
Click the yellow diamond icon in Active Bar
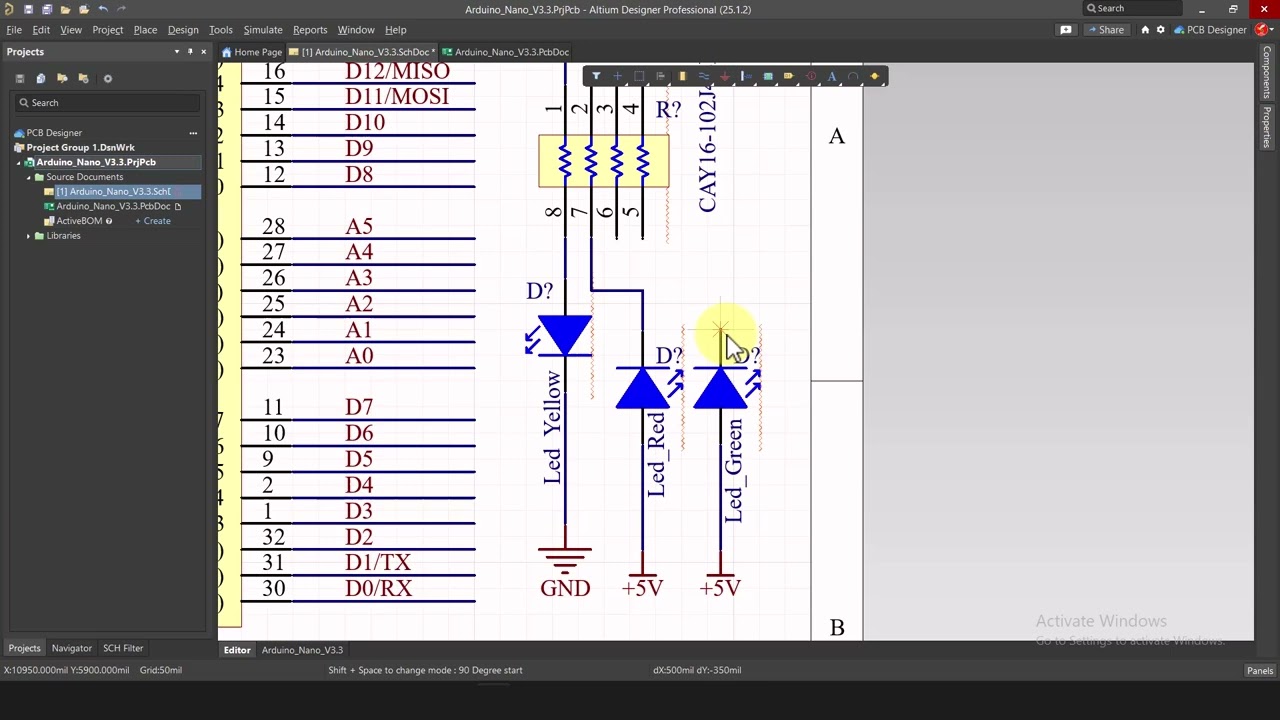tap(875, 76)
